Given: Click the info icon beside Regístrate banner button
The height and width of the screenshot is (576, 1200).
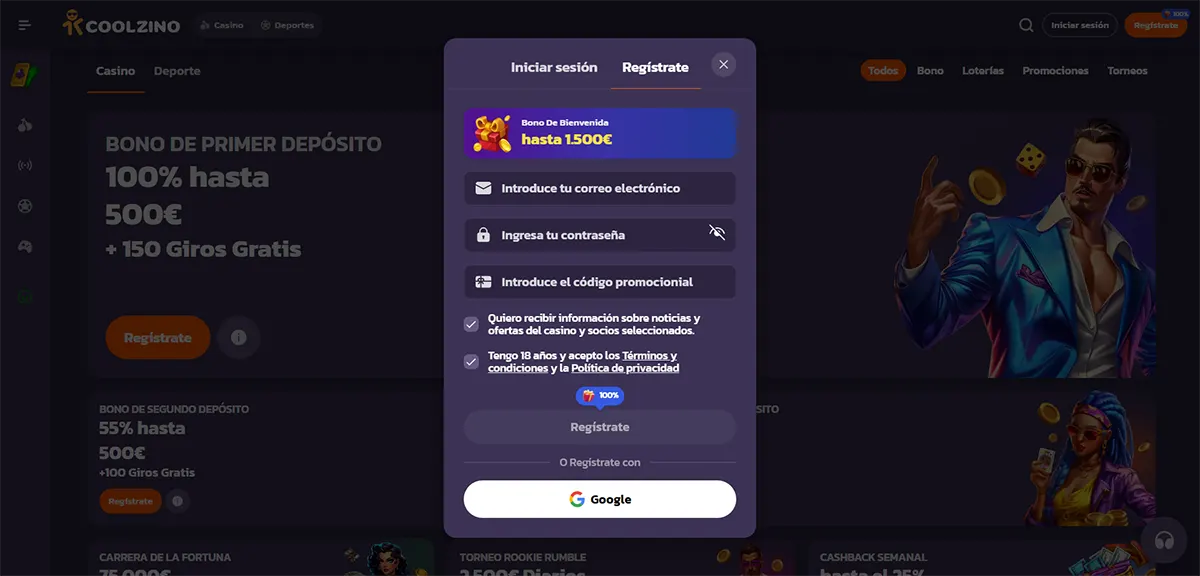Looking at the screenshot, I should point(238,338).
